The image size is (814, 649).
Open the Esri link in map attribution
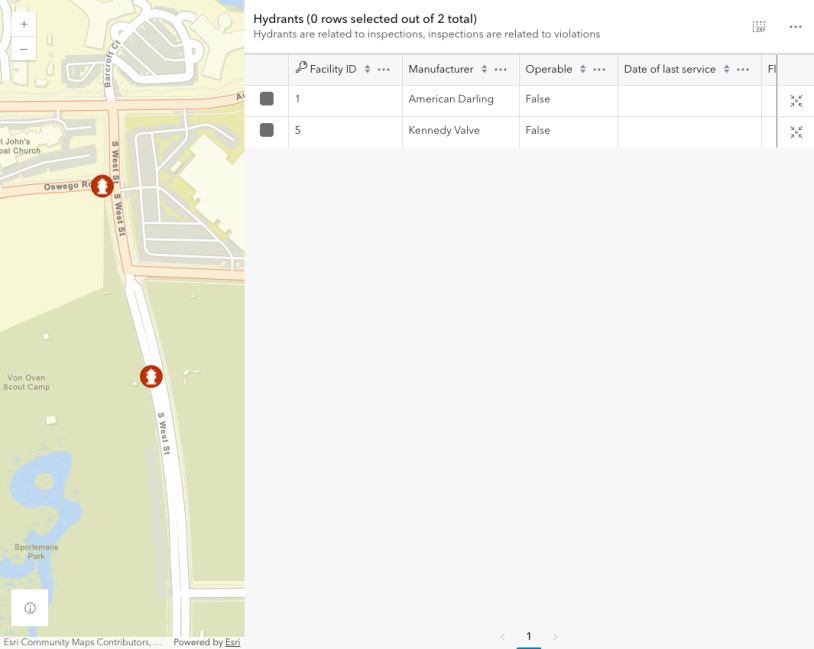[x=232, y=642]
